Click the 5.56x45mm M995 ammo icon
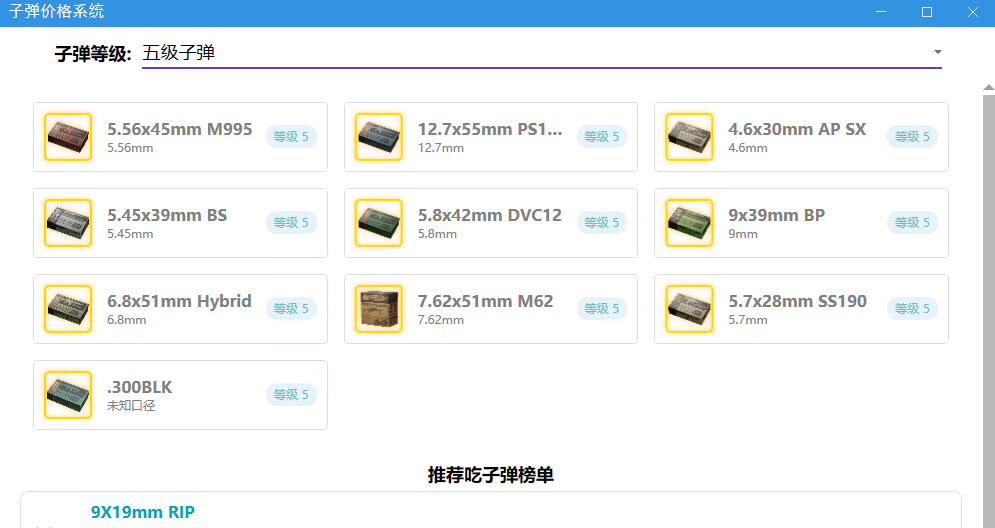The height and width of the screenshot is (528, 995). pos(68,137)
